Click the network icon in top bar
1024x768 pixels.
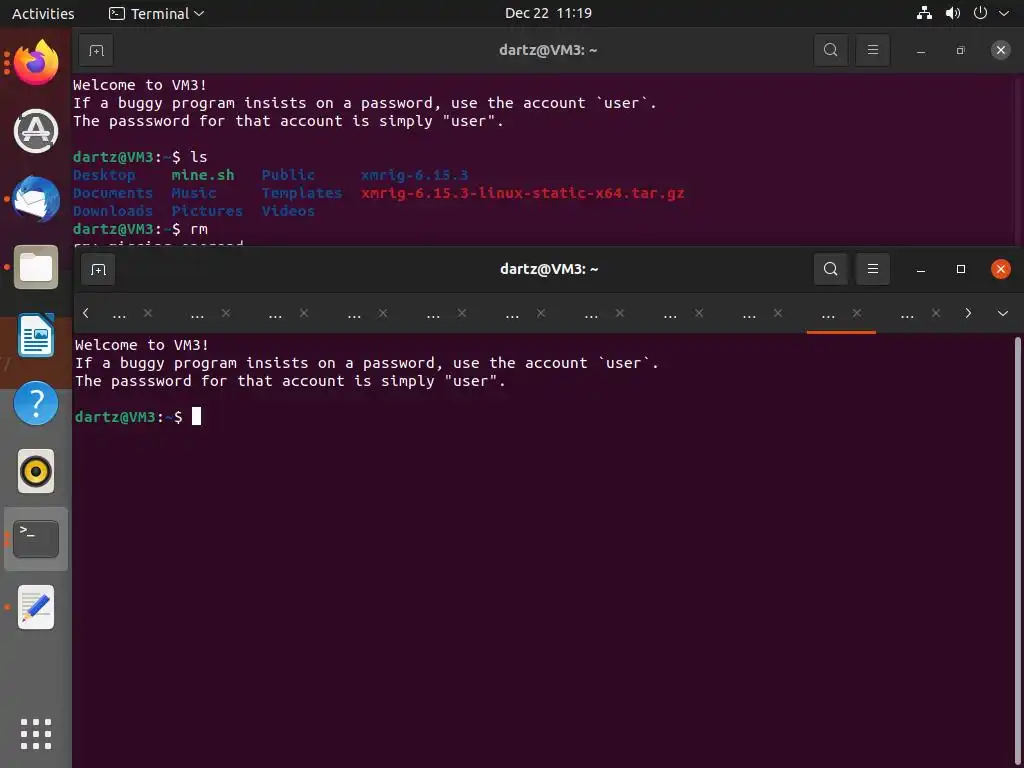(924, 13)
